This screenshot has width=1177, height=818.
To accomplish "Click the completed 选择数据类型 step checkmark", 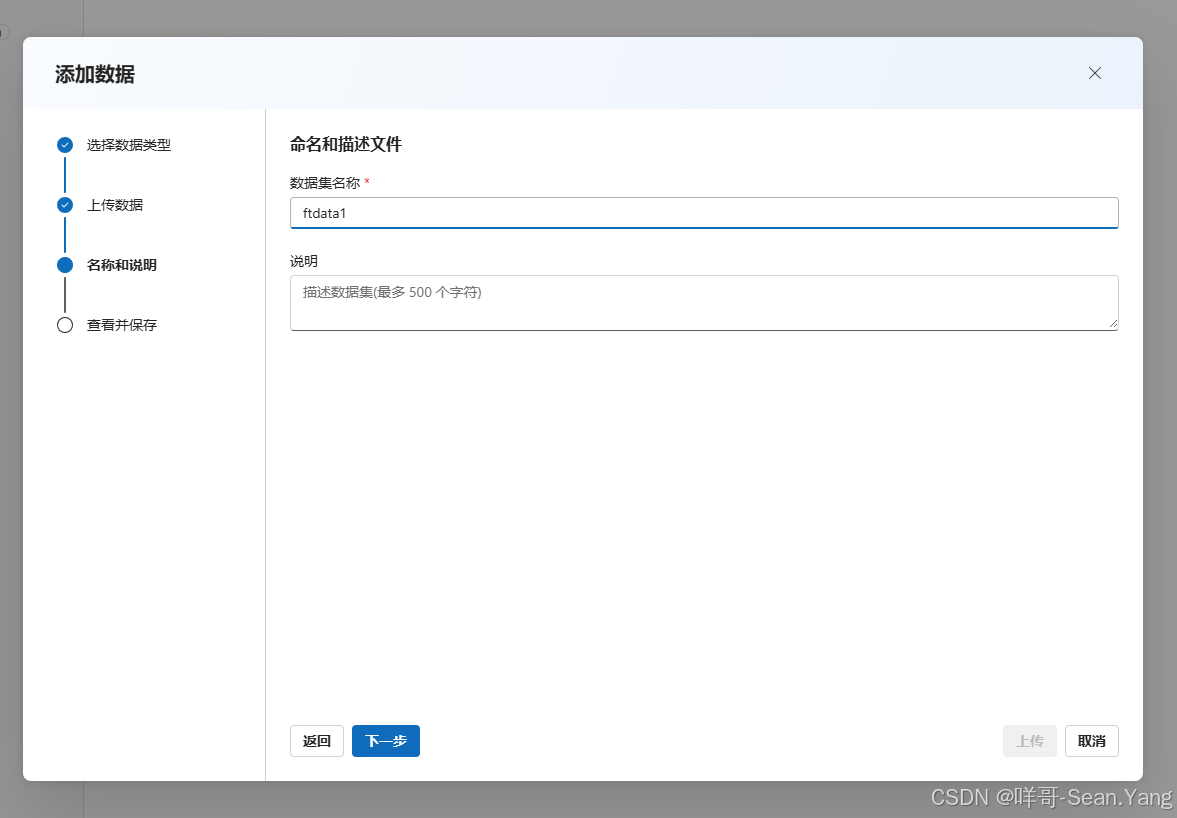I will tap(65, 145).
